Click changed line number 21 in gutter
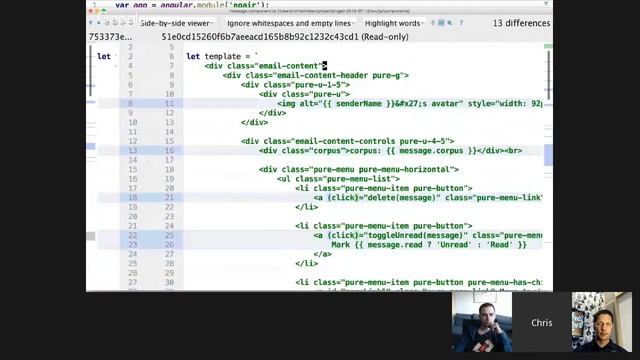640x360 pixels. (169, 198)
